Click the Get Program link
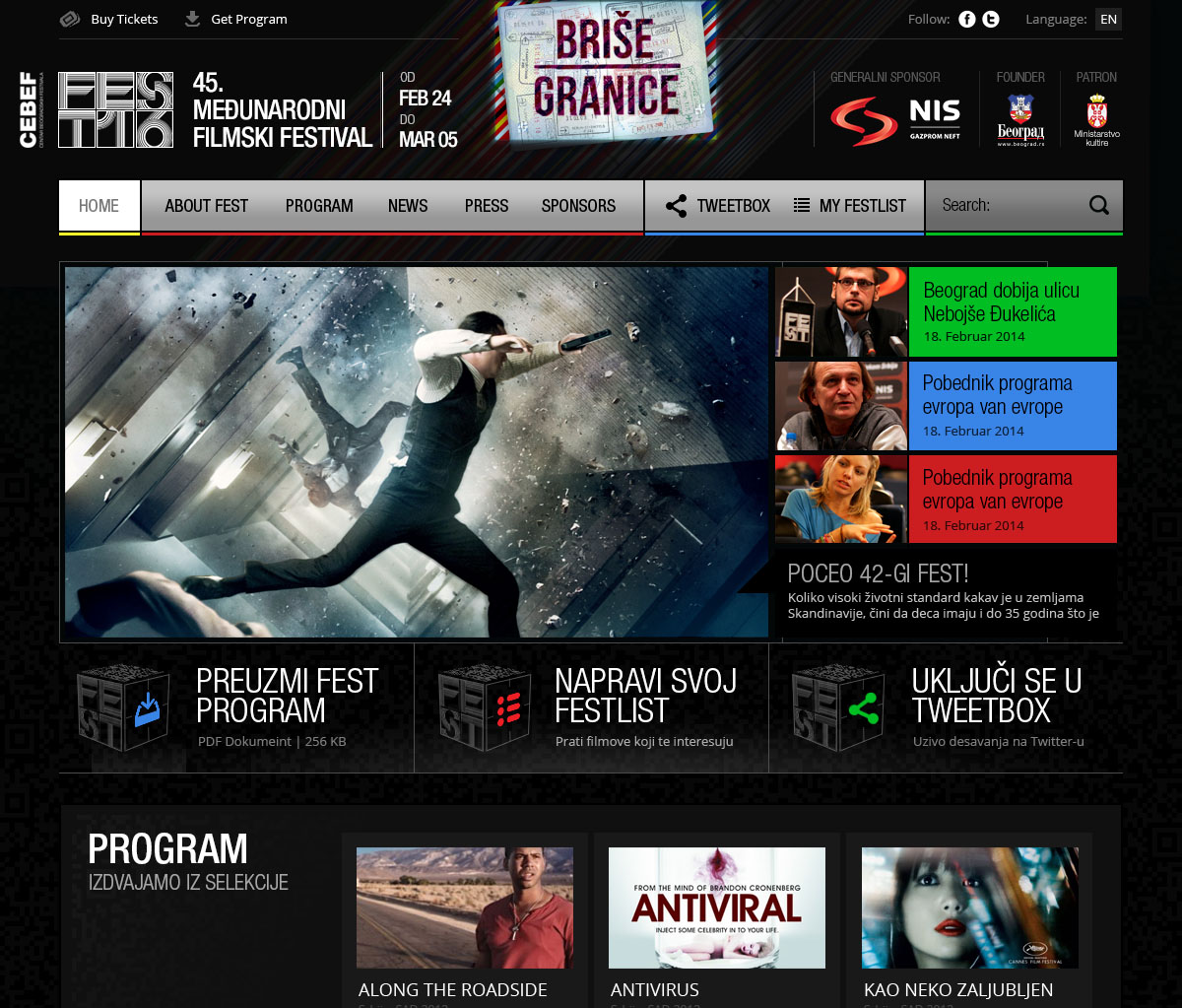 [x=249, y=19]
